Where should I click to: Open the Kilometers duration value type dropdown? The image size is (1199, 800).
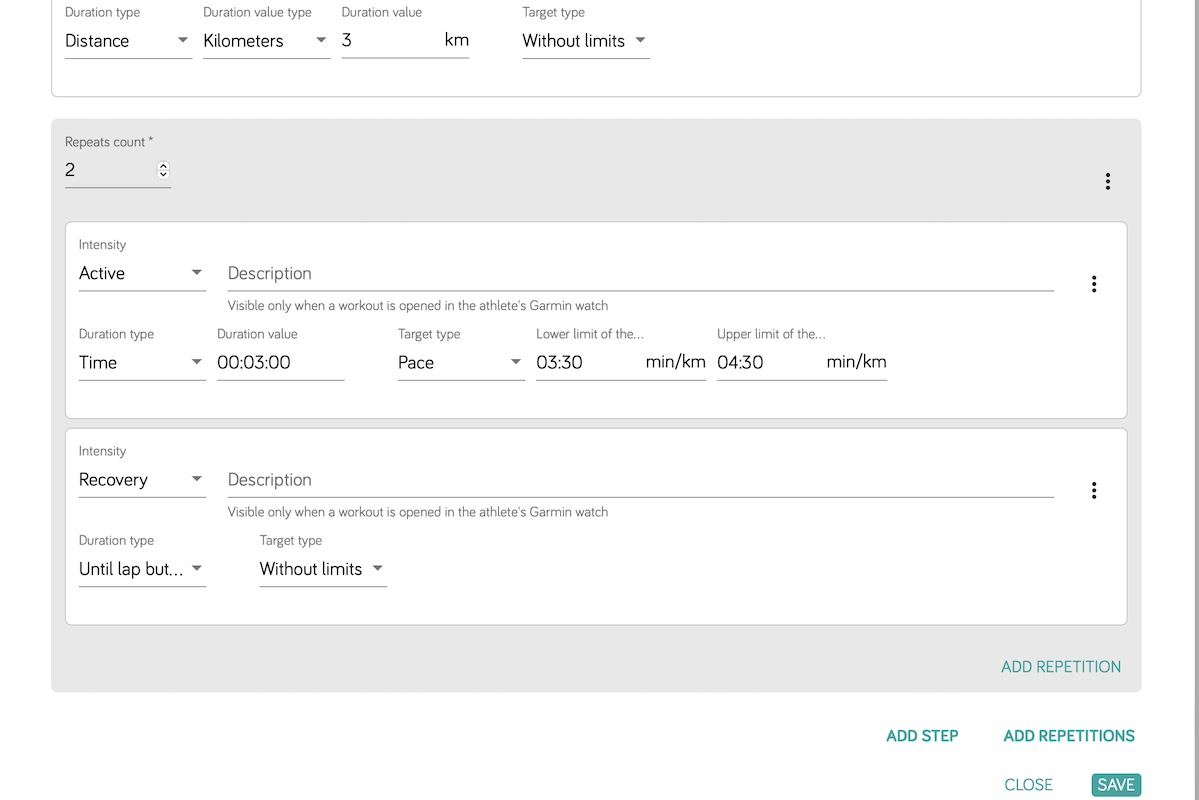click(x=266, y=41)
